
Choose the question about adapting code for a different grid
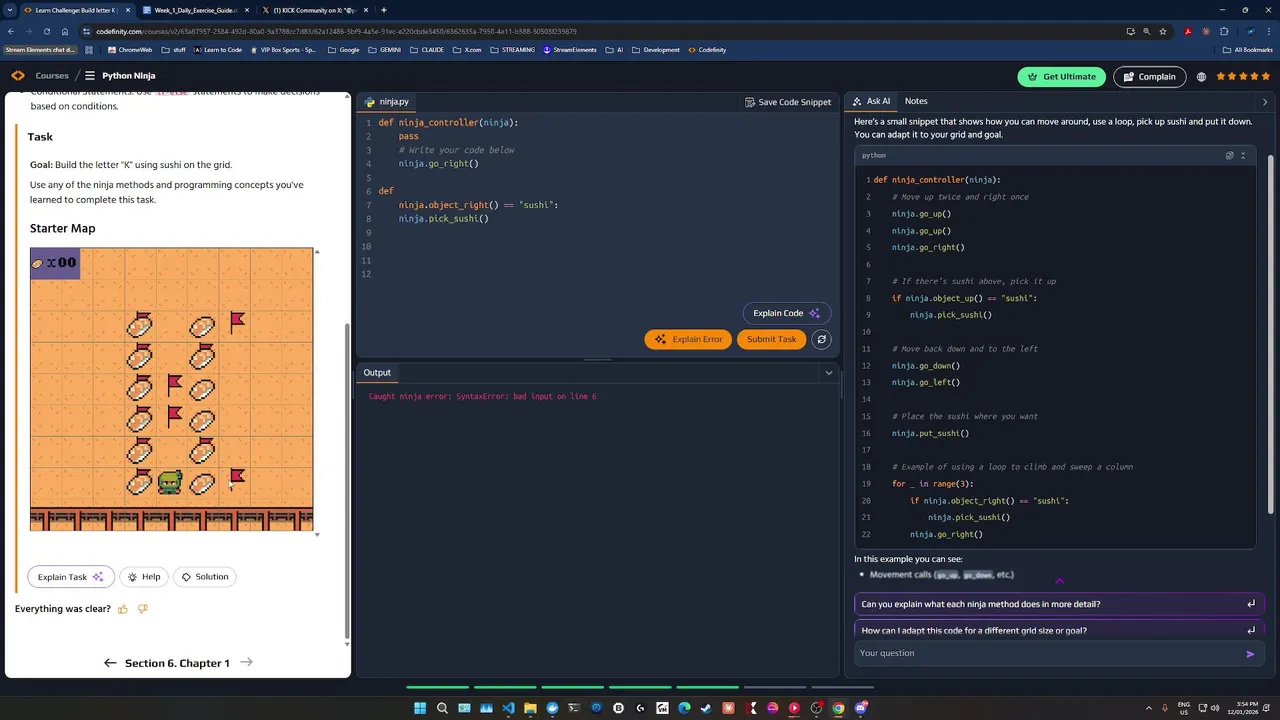[x=1058, y=630]
